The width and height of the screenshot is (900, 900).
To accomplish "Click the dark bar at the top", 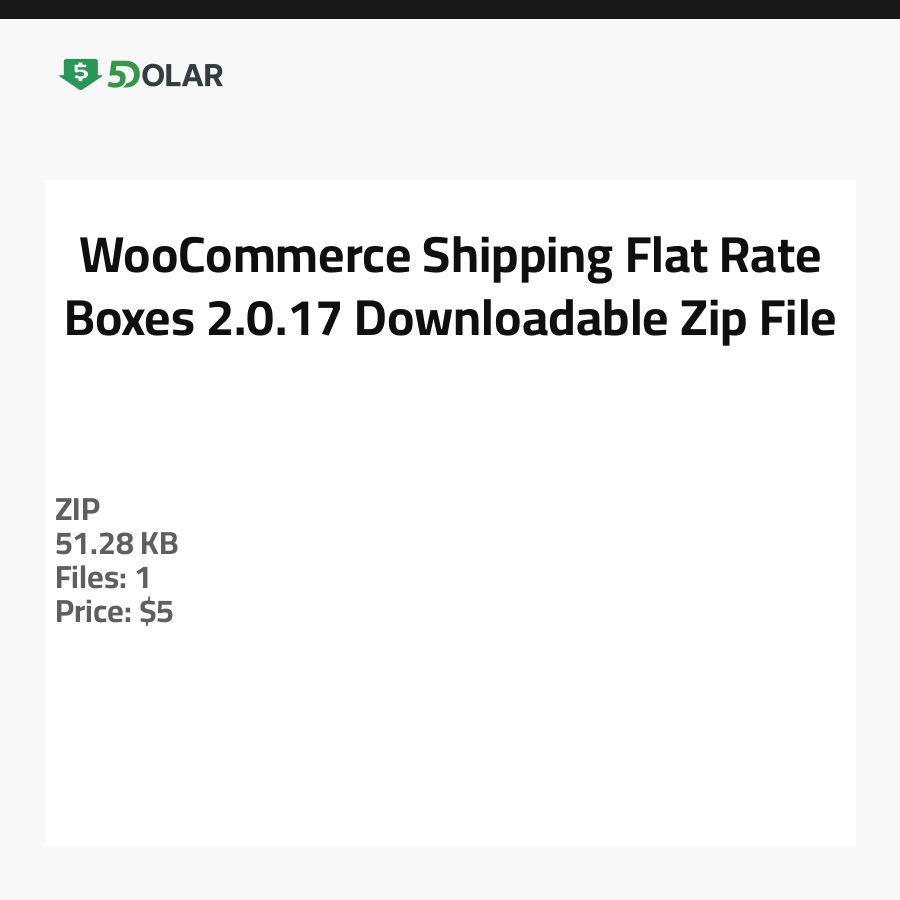I will pyautogui.click(x=450, y=9).
